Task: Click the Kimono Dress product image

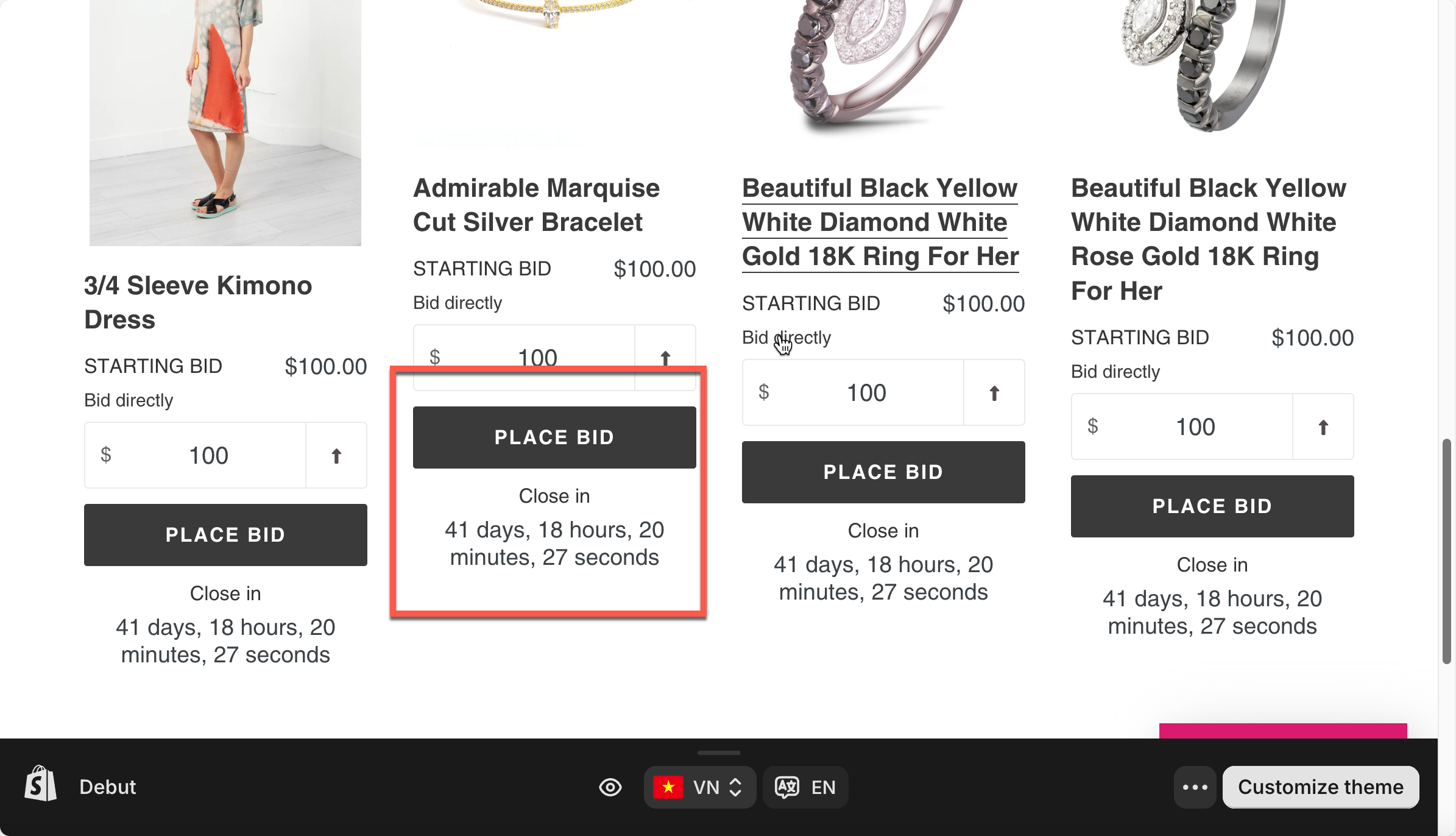Action: tap(225, 122)
